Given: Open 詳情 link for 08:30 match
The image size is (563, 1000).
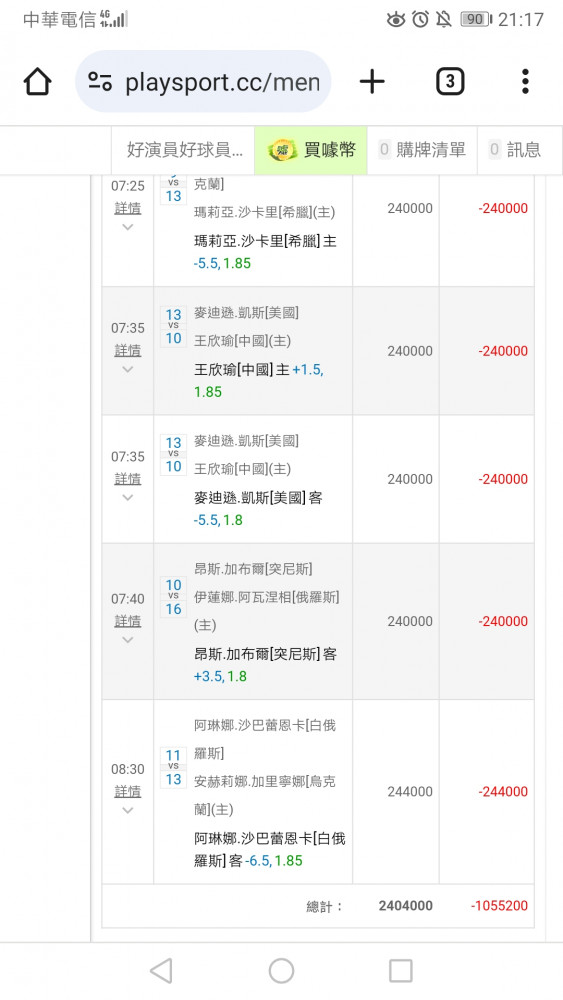Looking at the screenshot, I should pos(128,791).
